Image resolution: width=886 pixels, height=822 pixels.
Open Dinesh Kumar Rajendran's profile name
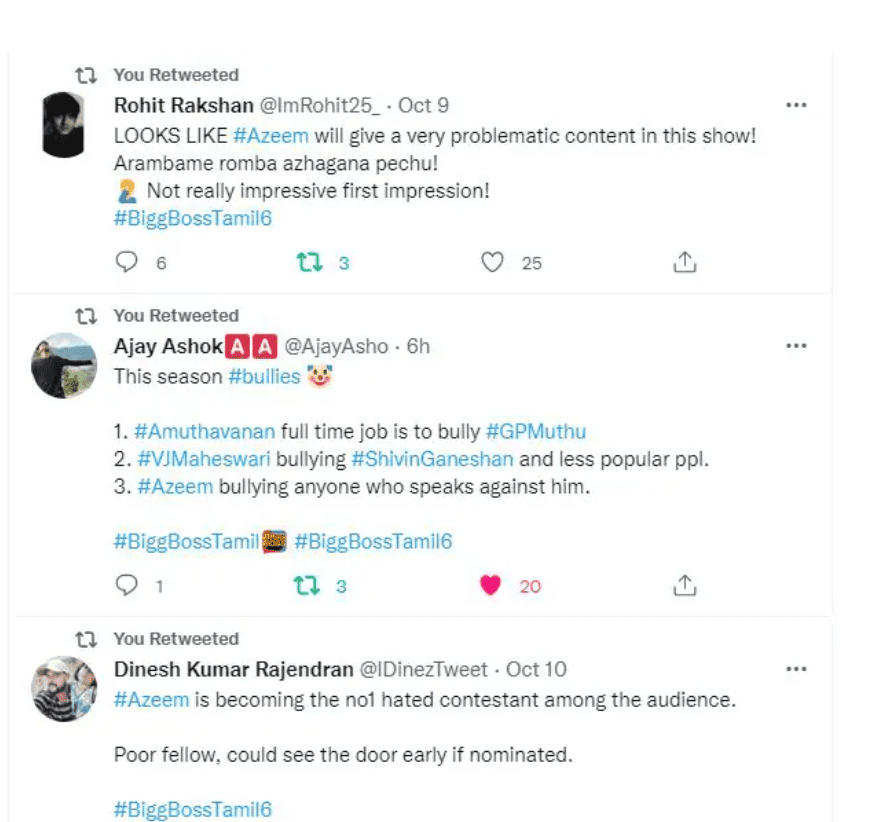(232, 669)
